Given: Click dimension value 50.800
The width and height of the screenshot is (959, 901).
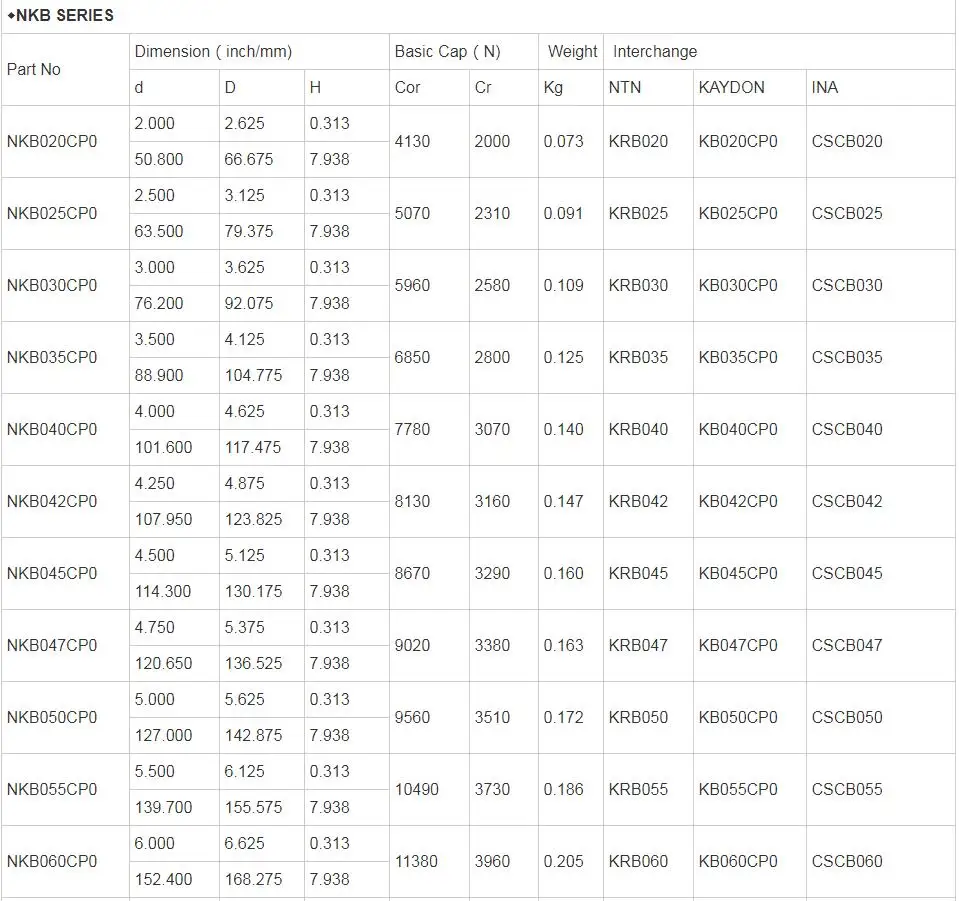Looking at the screenshot, I should coord(159,160).
